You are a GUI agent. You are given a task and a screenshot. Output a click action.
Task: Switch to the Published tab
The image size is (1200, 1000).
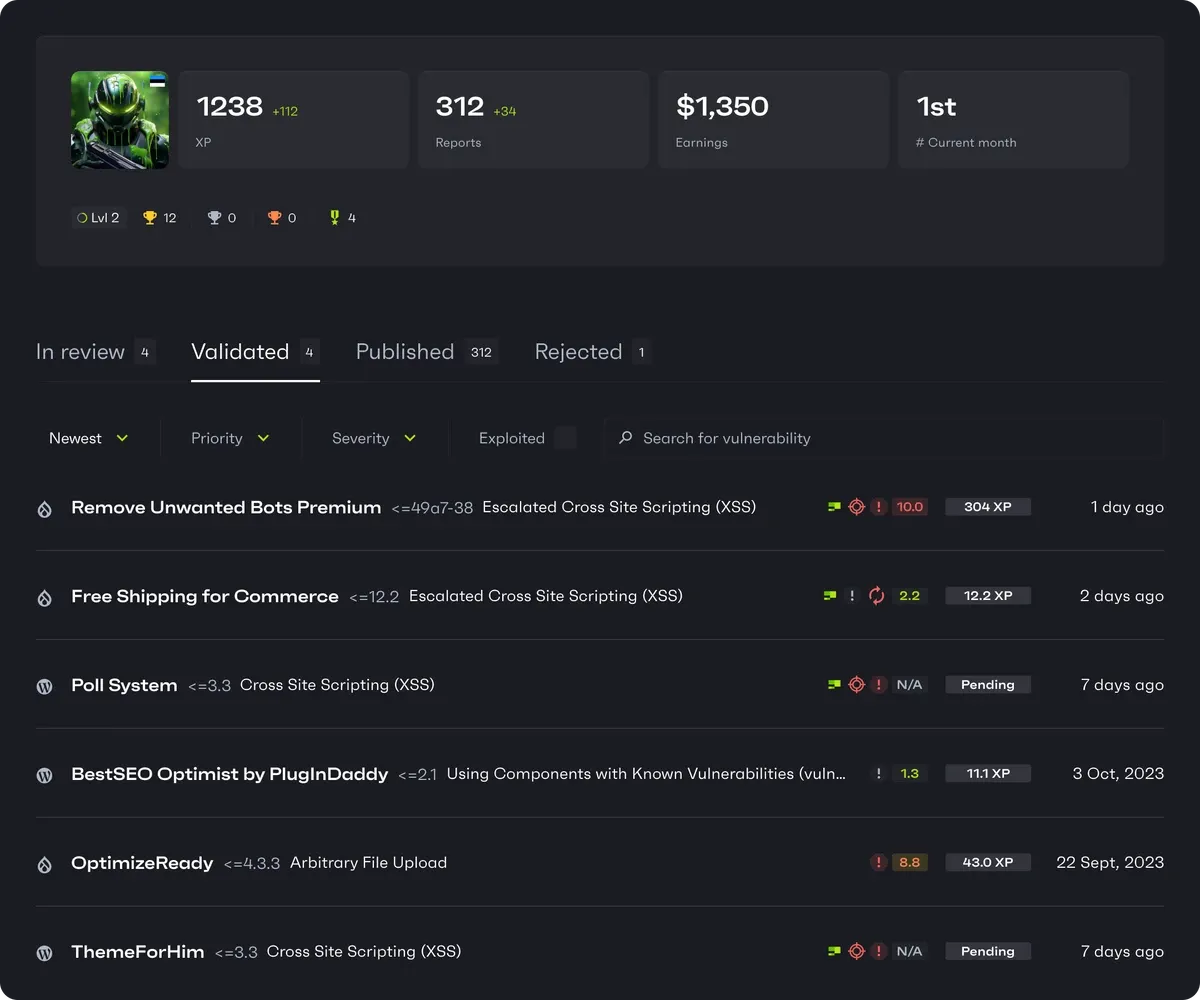click(405, 351)
